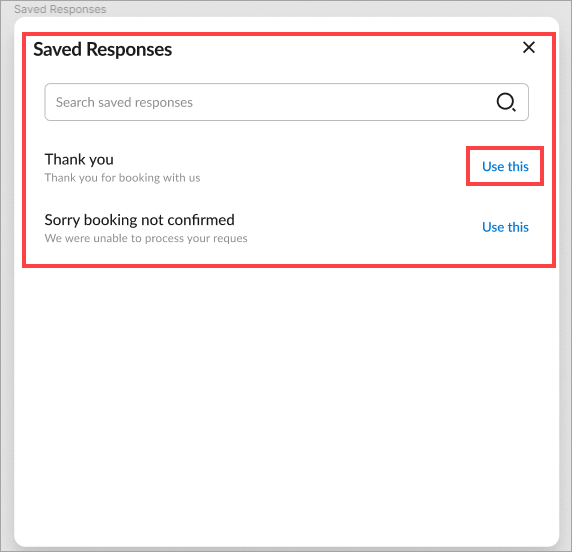The width and height of the screenshot is (572, 552).
Task: Place cursor in the saved responses search box
Action: tap(286, 102)
